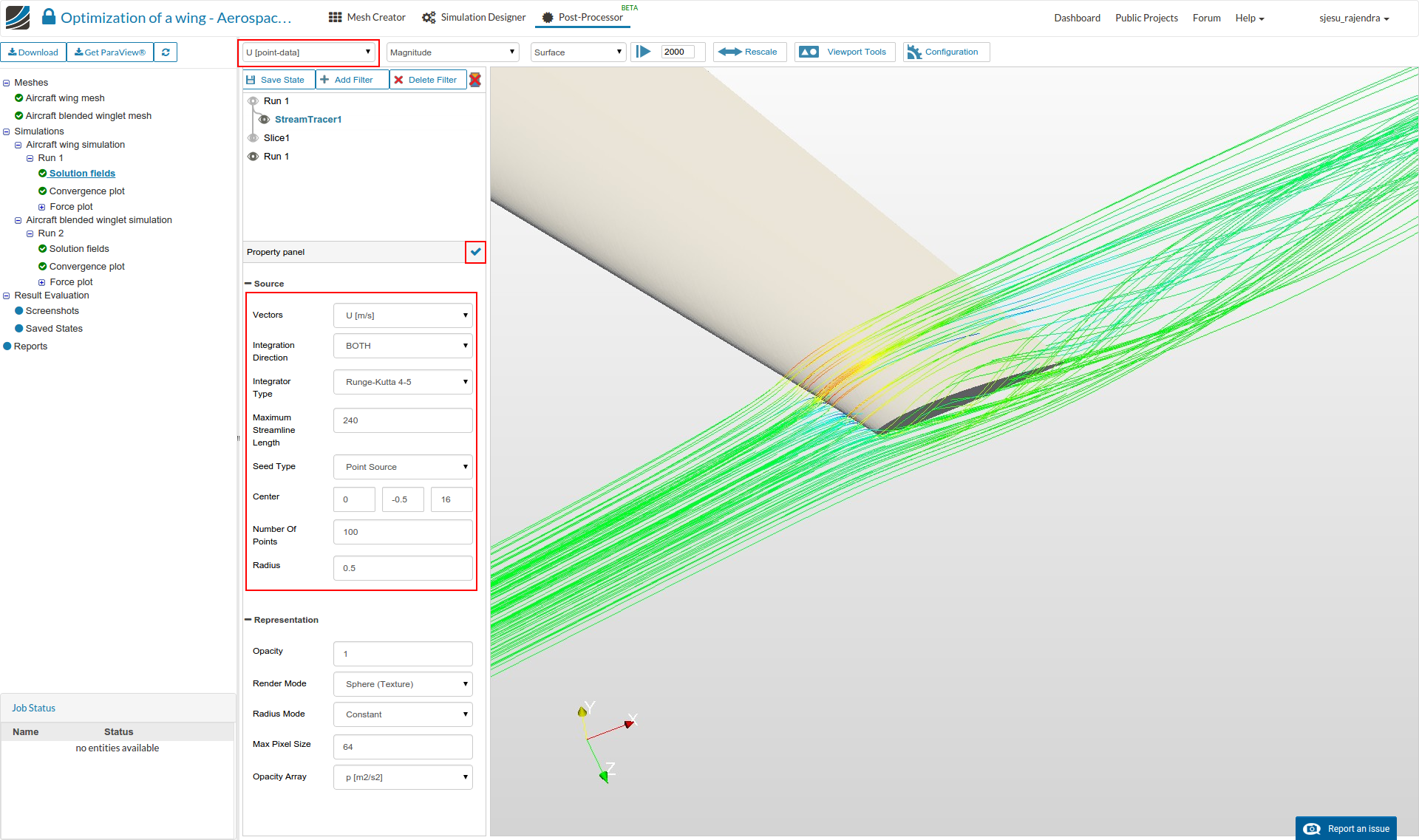Click the Viewport Tools camera icon
Screen dimensions: 1419x840
[809, 52]
